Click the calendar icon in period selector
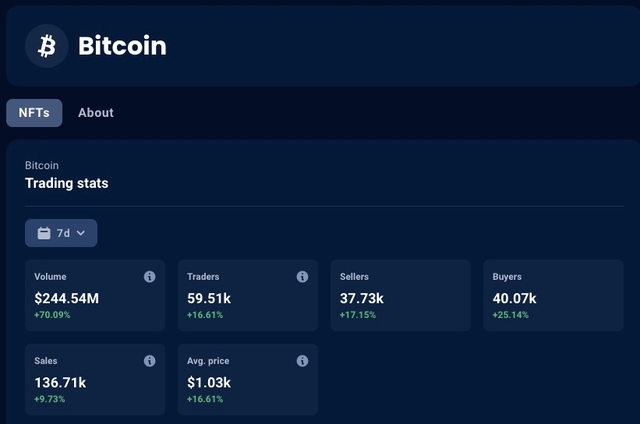640x424 pixels. tap(44, 233)
